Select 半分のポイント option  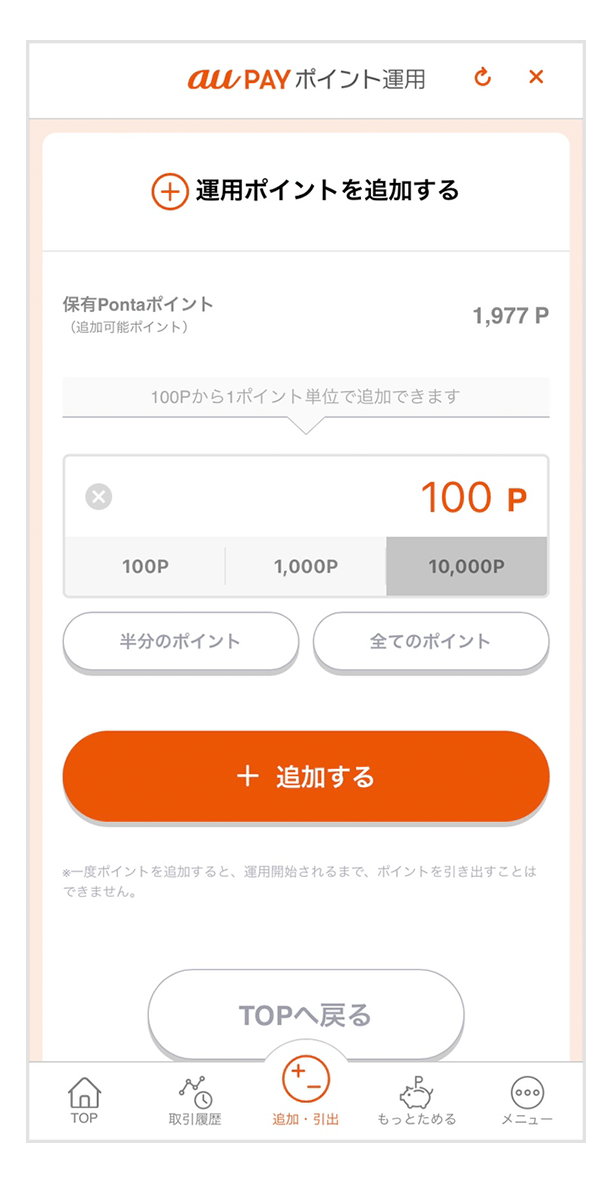click(x=181, y=641)
